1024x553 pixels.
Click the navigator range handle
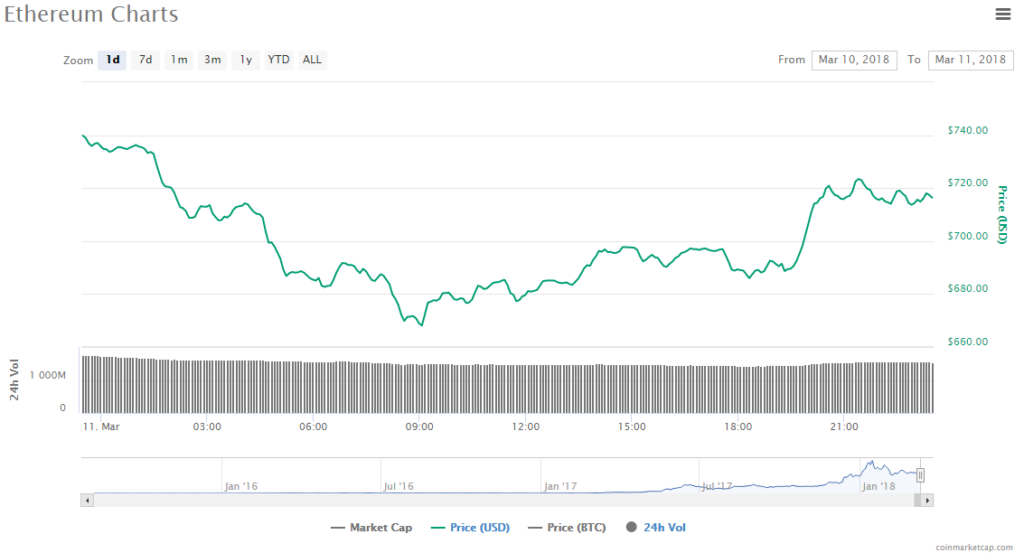(x=920, y=475)
